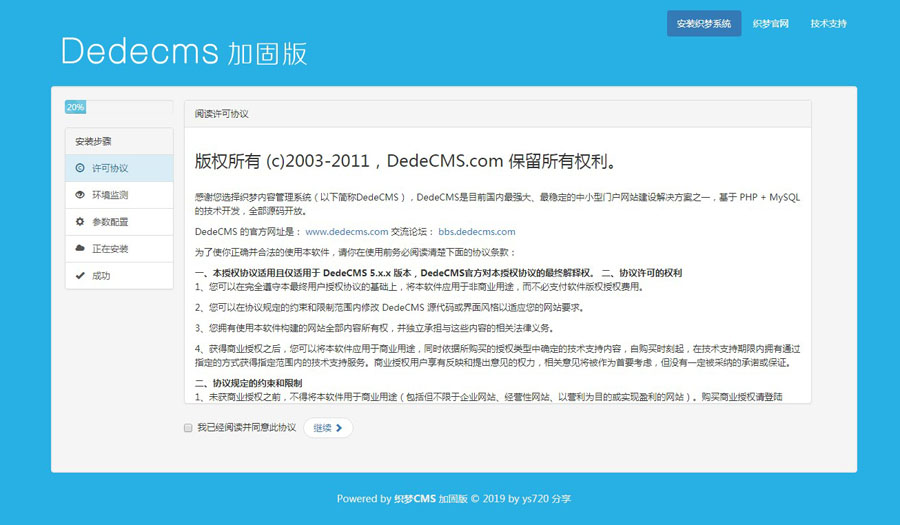Click the checkmark icon beside 成功
This screenshot has height=525, width=900.
(x=80, y=275)
